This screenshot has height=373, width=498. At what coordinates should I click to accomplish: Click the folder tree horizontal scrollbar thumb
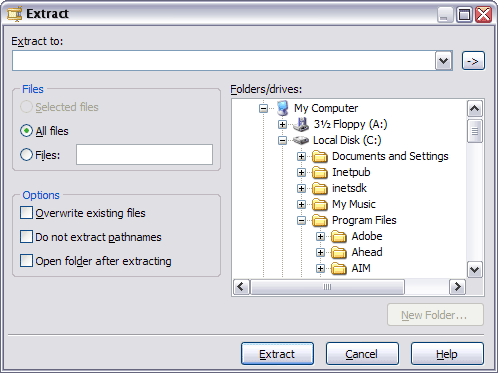[x=327, y=287]
